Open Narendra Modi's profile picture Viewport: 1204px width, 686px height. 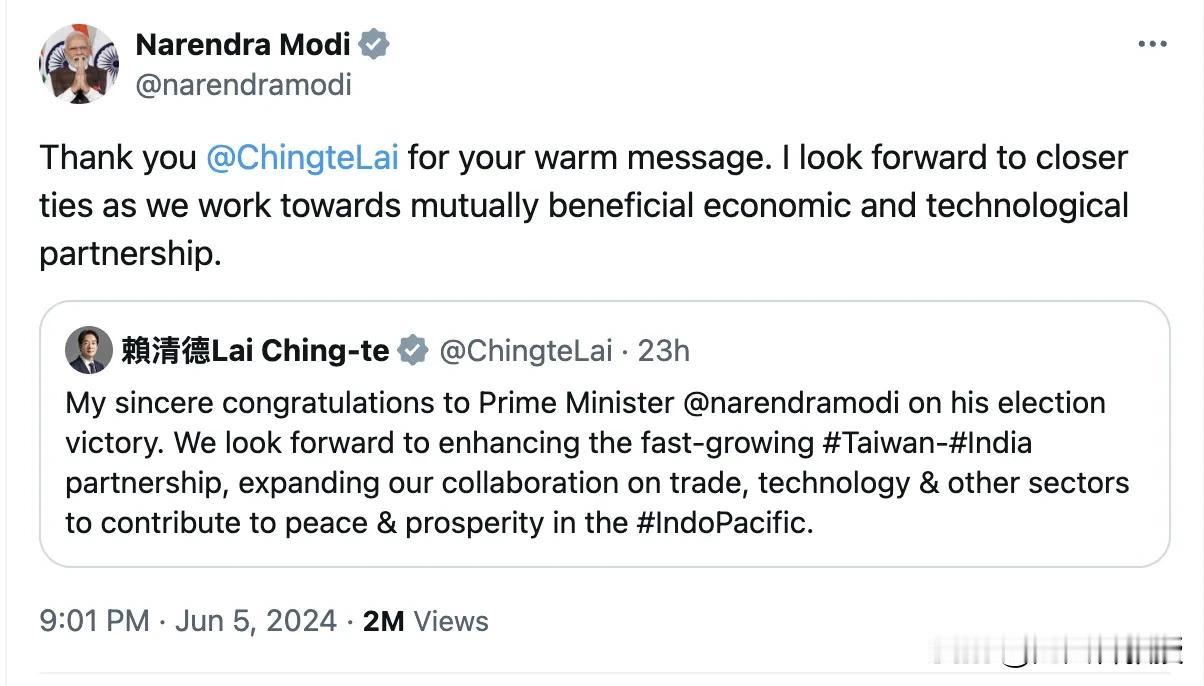tap(79, 65)
